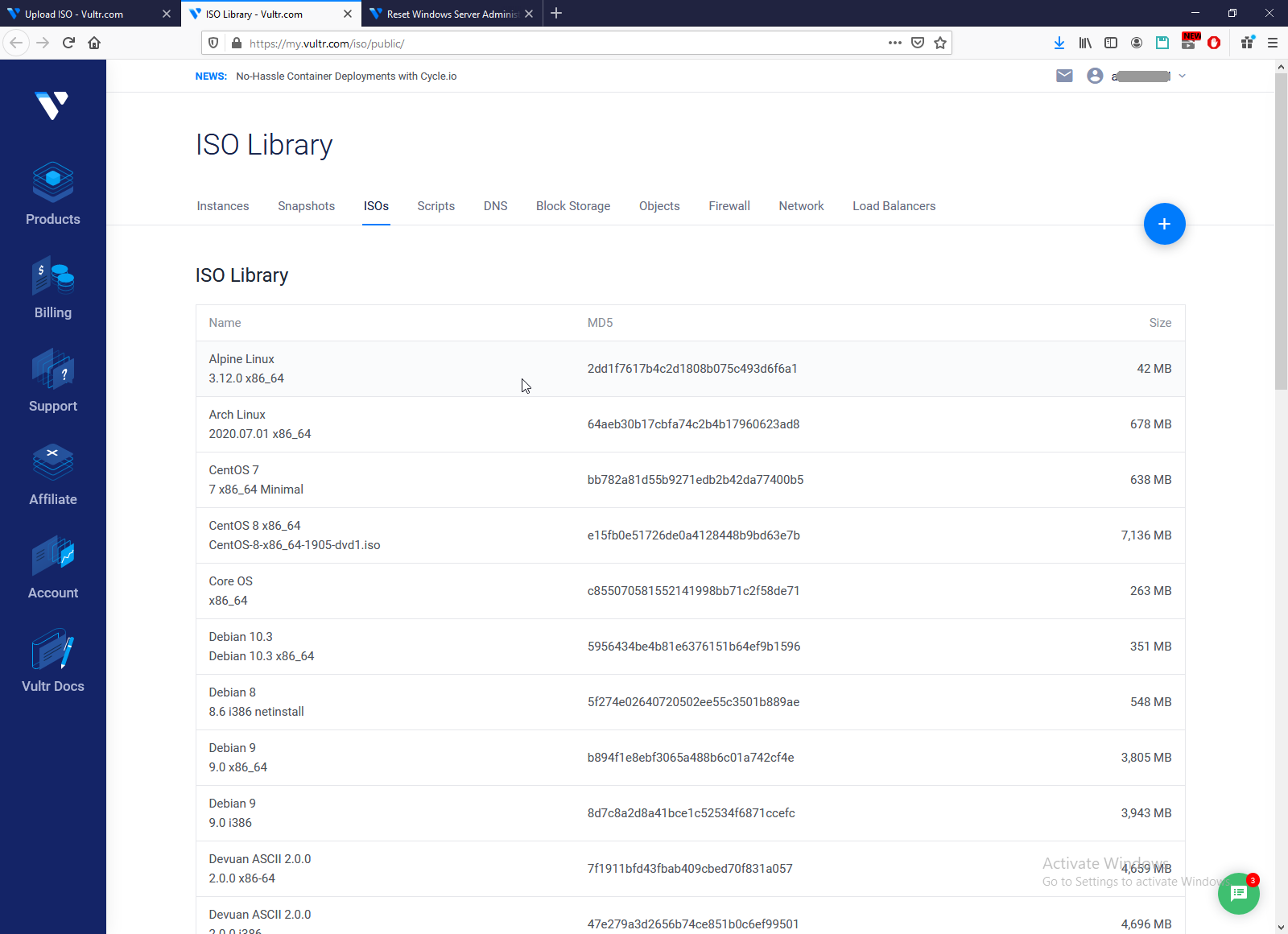This screenshot has width=1288, height=934.
Task: Open the Firefox hamburger menu
Action: [1273, 43]
